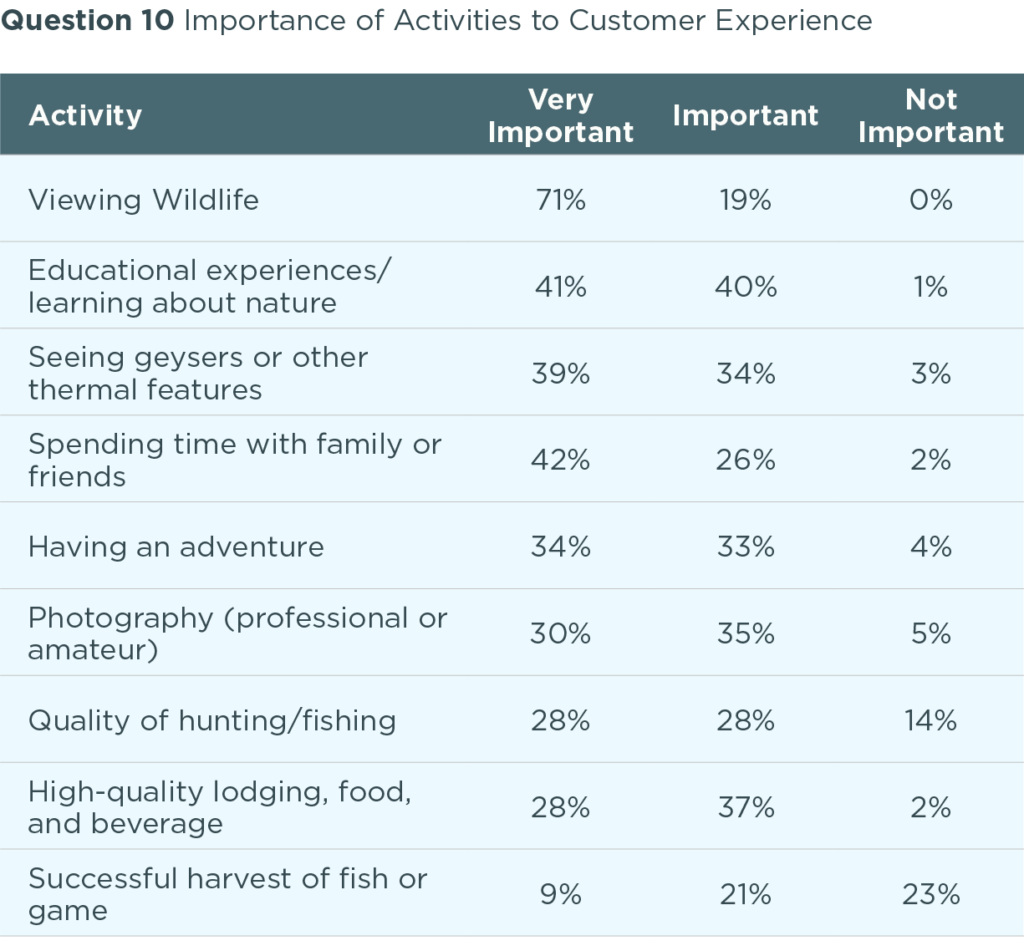Click the 40% cell for Educational experiences
Viewport: 1024px width, 951px height.
point(745,287)
